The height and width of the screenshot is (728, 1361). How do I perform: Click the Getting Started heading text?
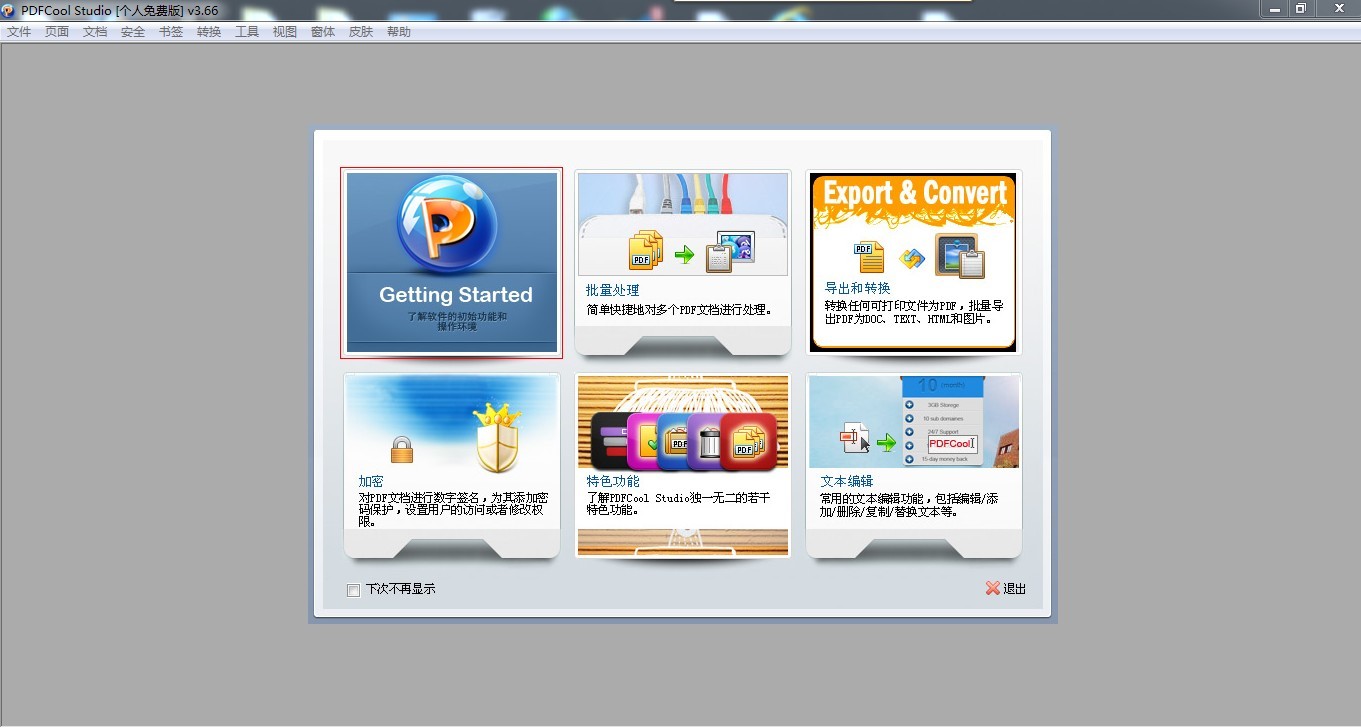tap(455, 295)
